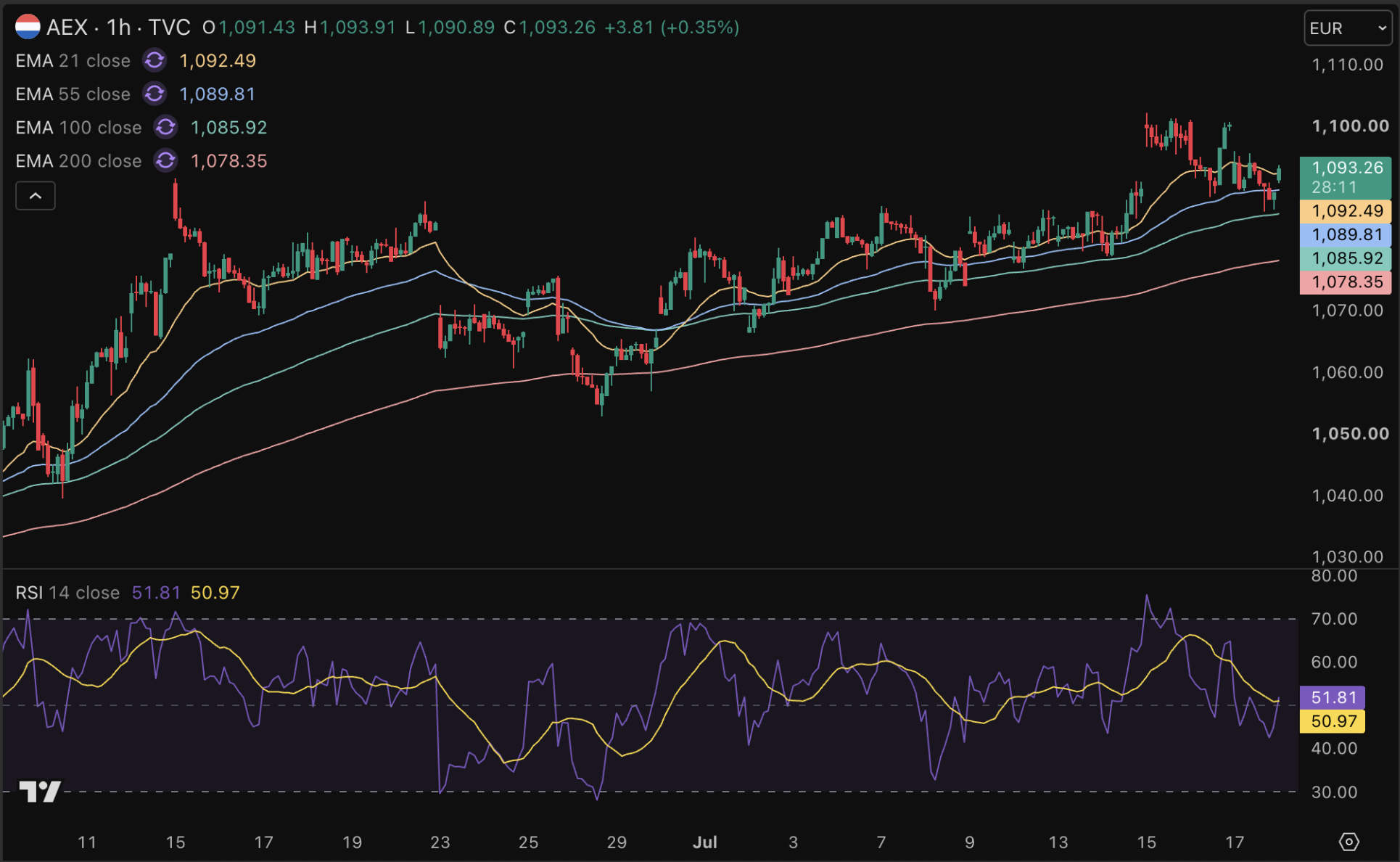Select the EMA 21 close indicator label
The image size is (1400, 862).
pyautogui.click(x=73, y=61)
